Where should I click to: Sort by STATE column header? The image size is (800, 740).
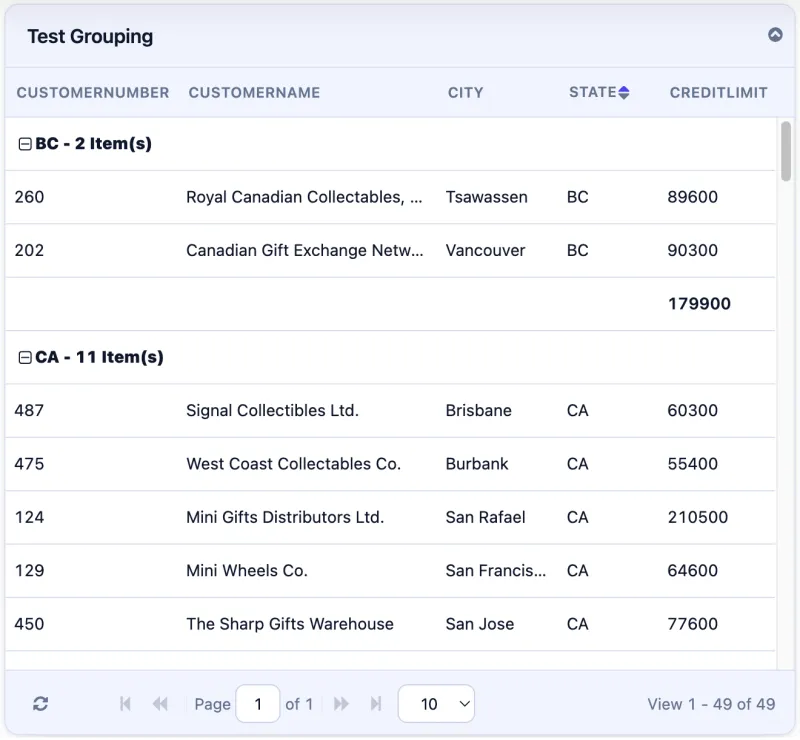pyautogui.click(x=593, y=92)
